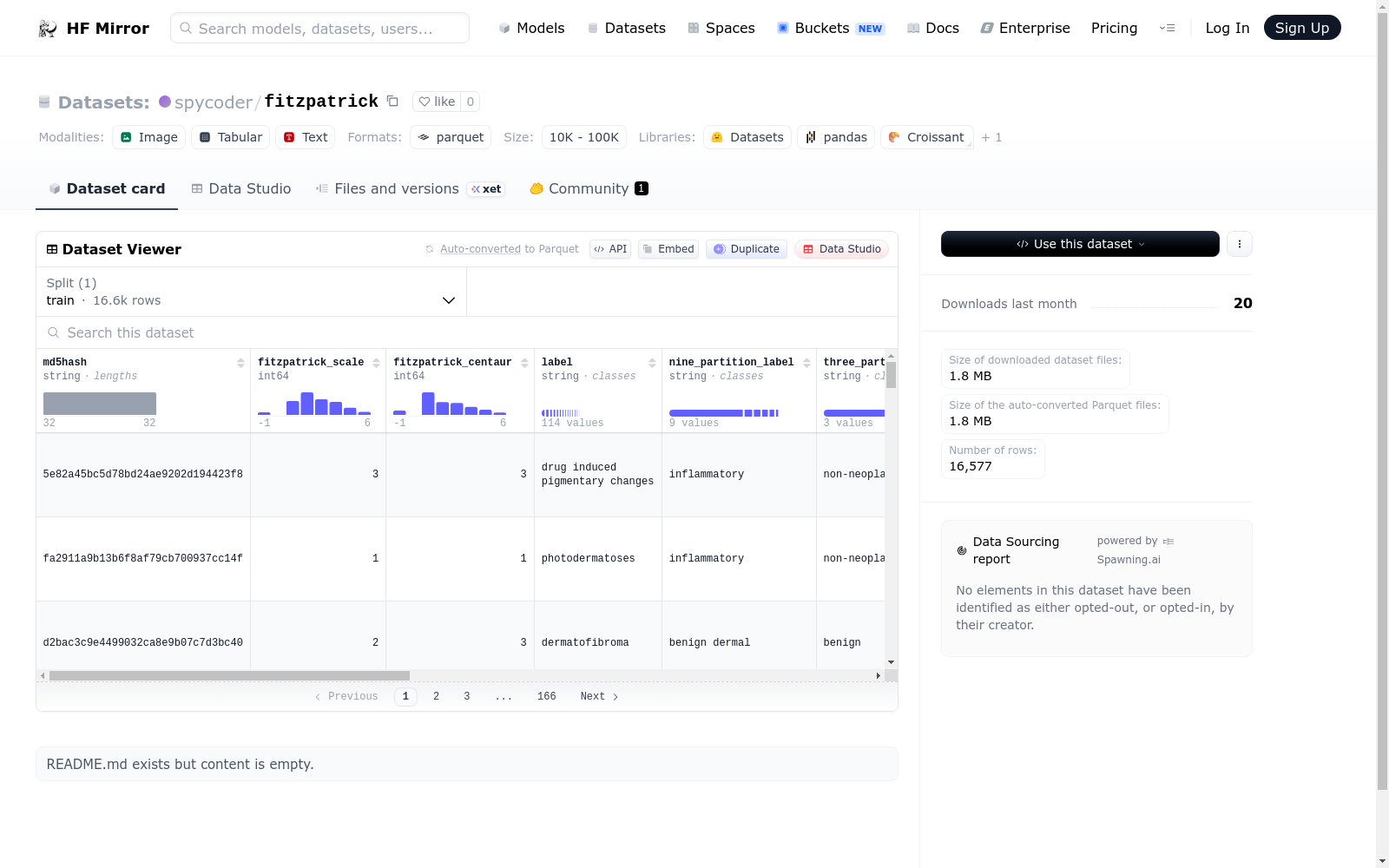Click hash "fa2911a9b13b6f8af79cb700937cc14f" cell

[143, 558]
